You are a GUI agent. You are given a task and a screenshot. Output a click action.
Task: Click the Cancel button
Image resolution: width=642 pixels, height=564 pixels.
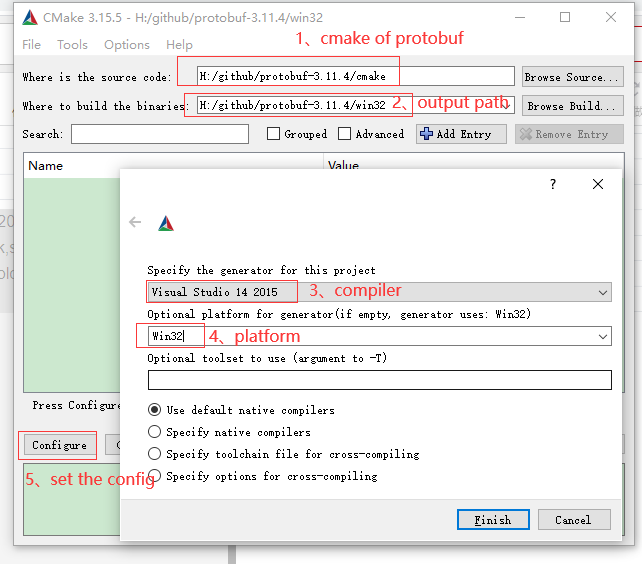click(x=574, y=520)
